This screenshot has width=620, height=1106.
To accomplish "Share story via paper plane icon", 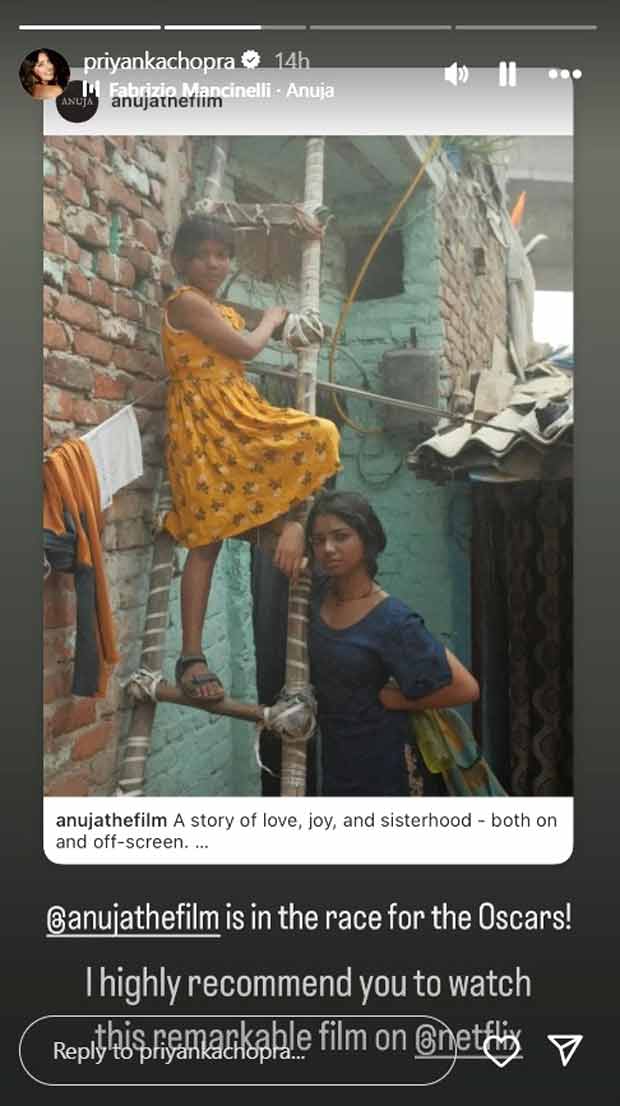I will (x=565, y=1050).
